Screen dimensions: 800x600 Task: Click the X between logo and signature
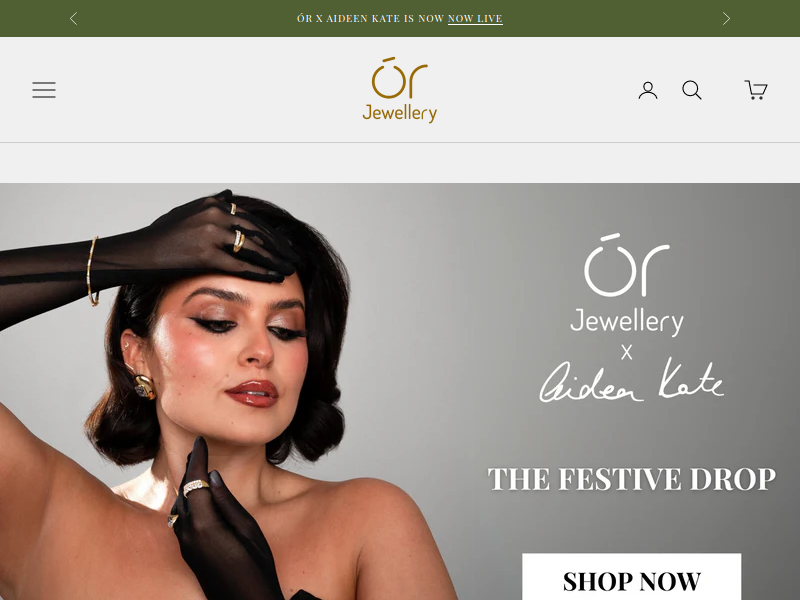coord(627,352)
